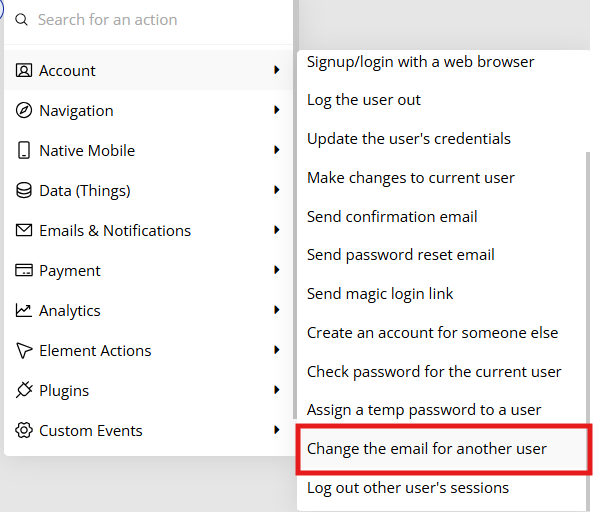Focus the Search for an action field

[148, 20]
